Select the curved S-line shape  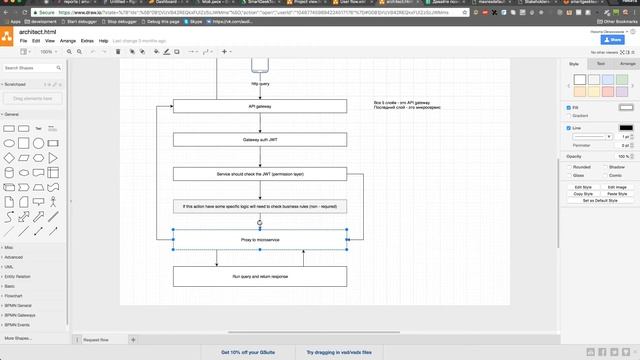pos(9,216)
